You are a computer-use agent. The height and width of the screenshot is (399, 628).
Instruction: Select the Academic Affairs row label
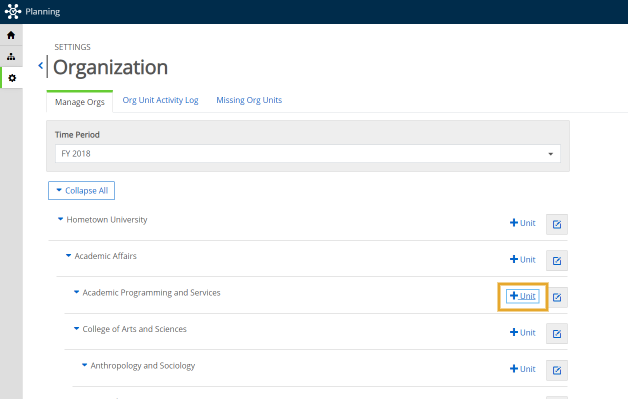(106, 256)
